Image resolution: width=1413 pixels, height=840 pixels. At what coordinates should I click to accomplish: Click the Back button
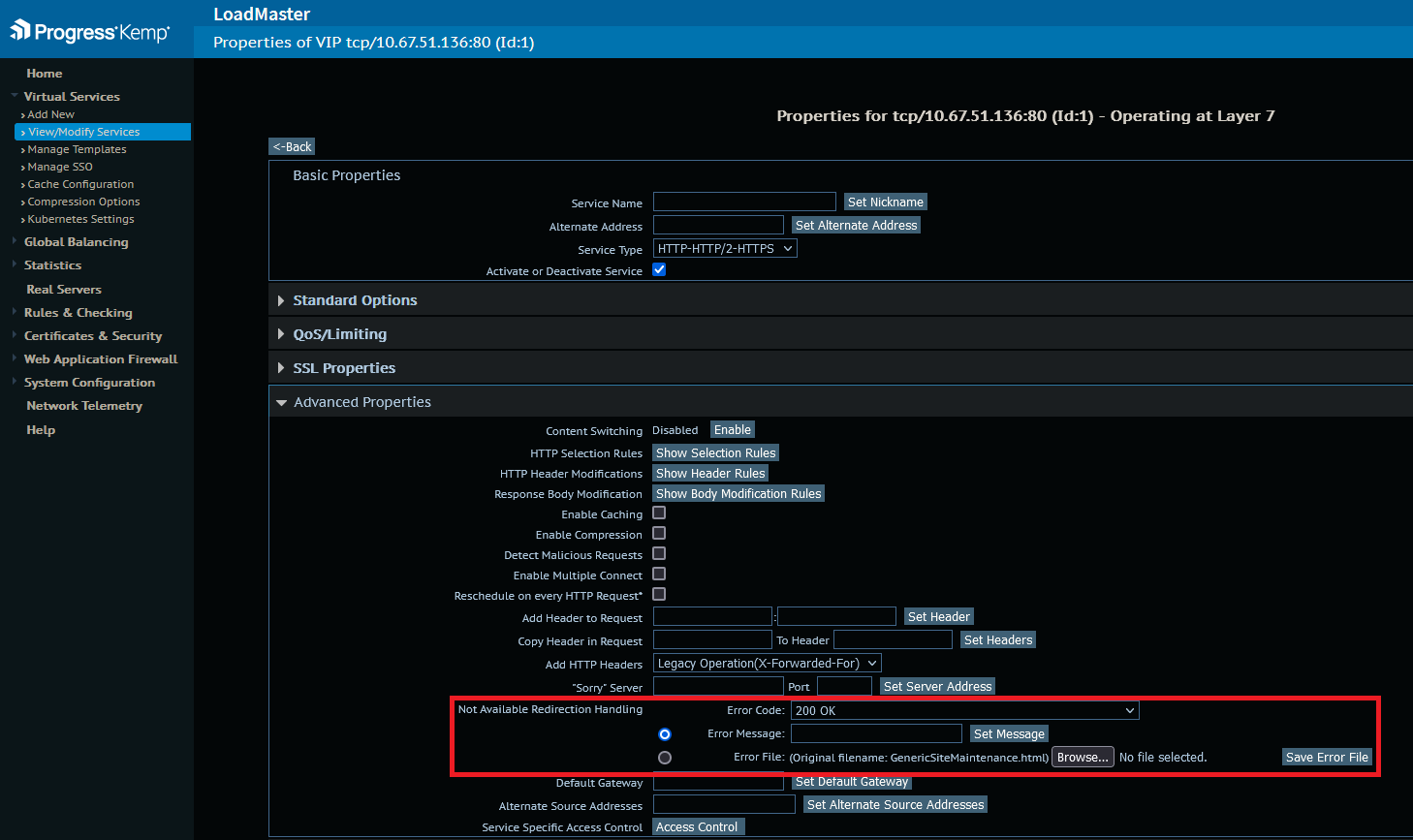(x=292, y=147)
